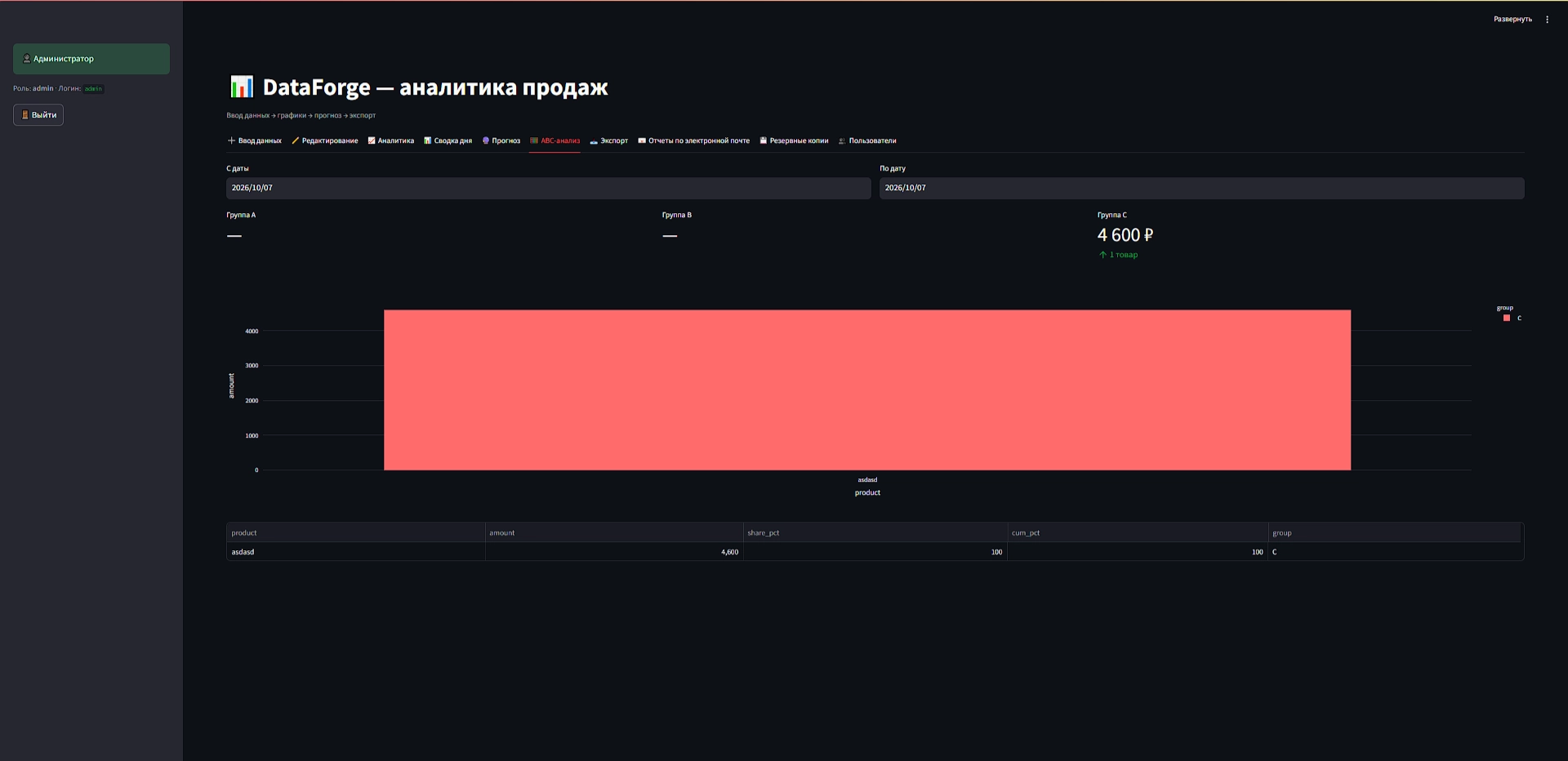Open the Ввод данных tab
Screen dimensions: 1568x761
[254, 140]
